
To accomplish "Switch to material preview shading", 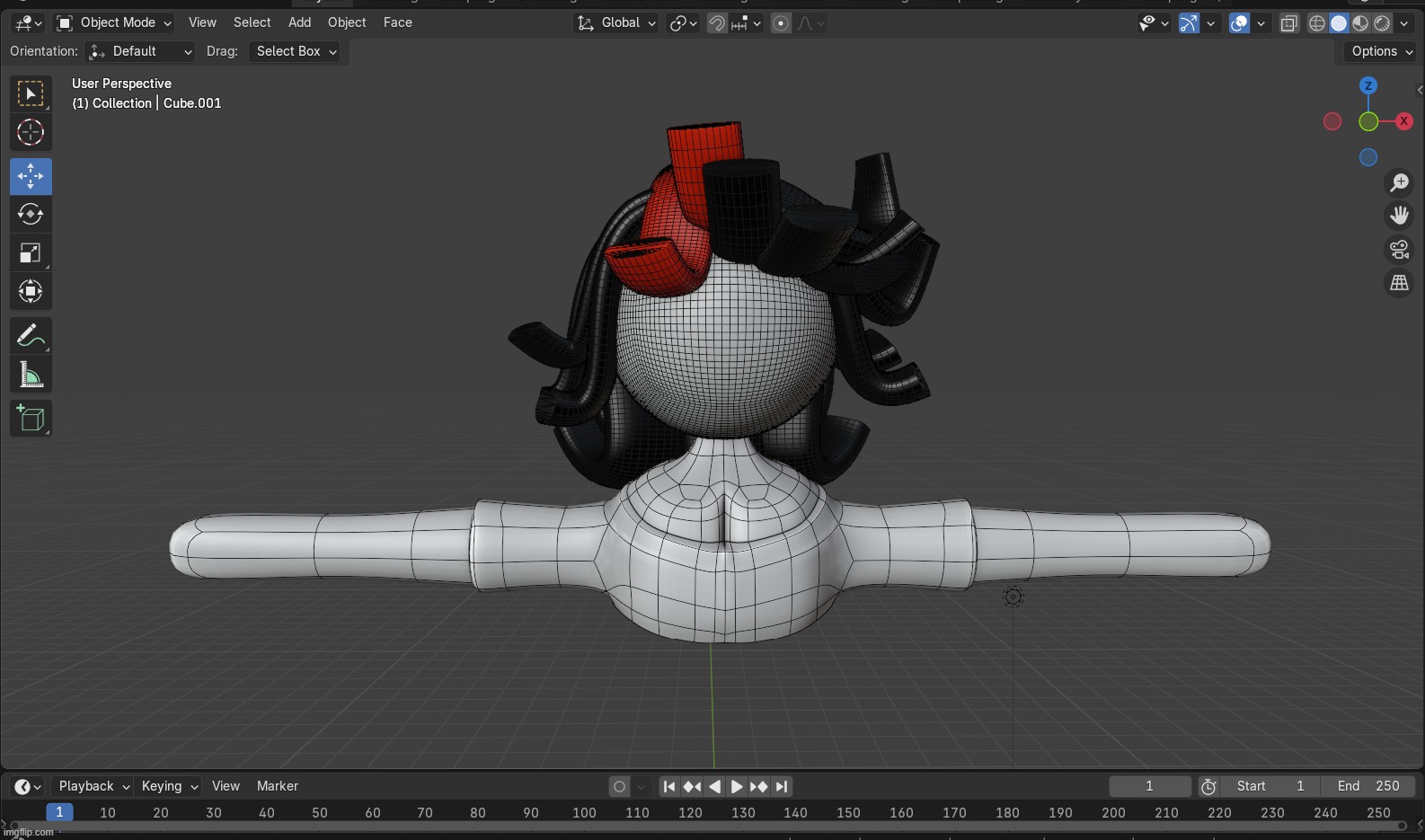I will click(x=1360, y=22).
